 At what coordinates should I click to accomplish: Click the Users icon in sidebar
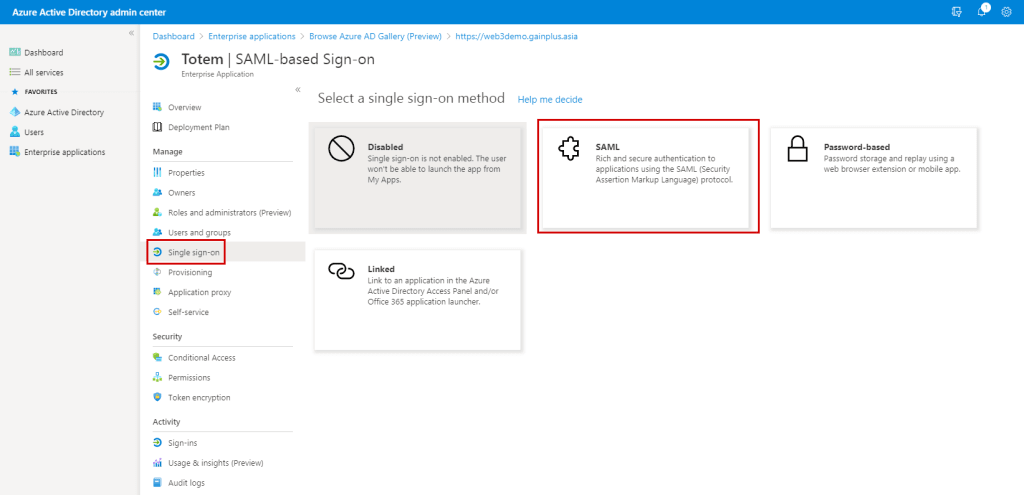(15, 132)
